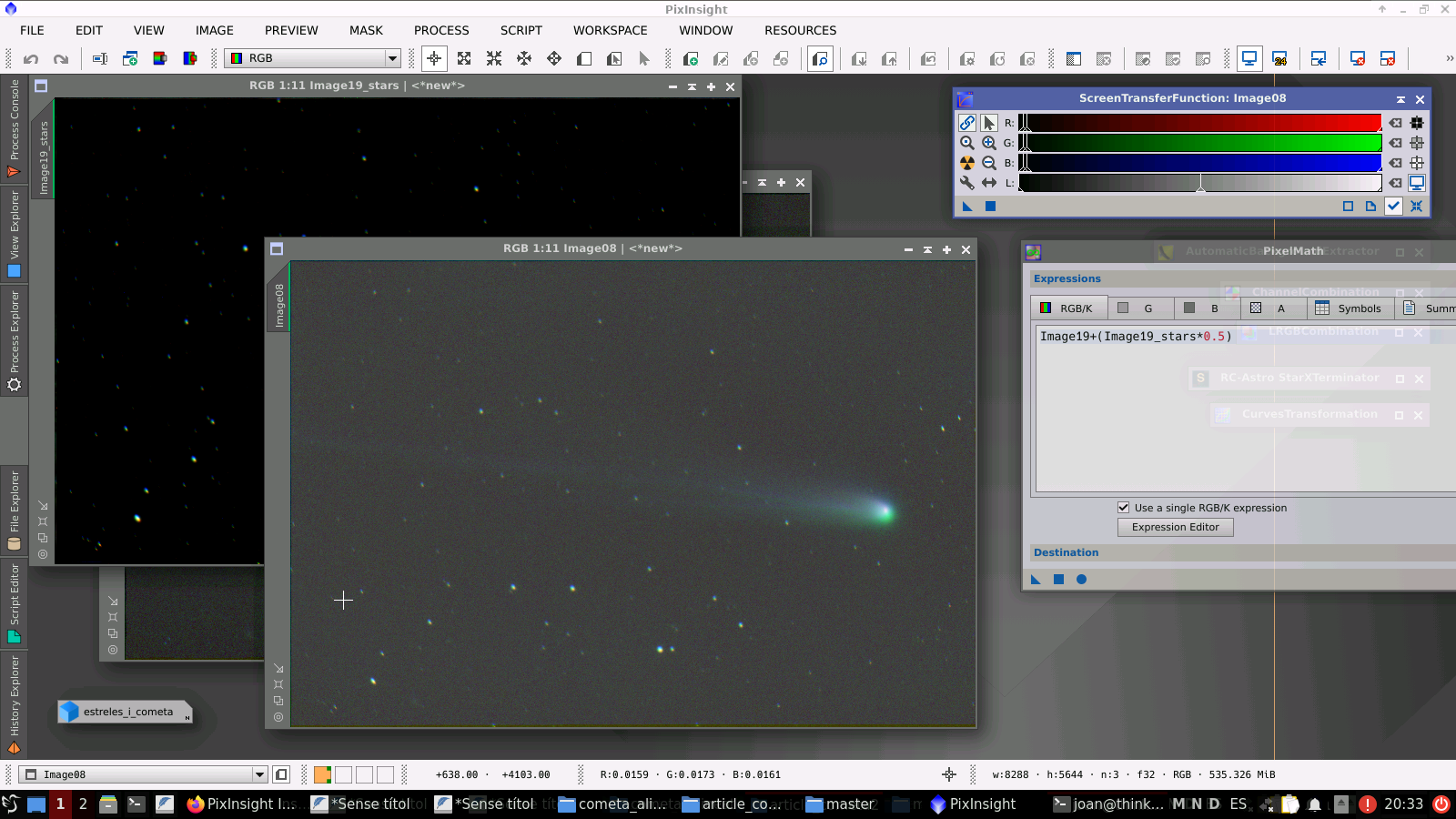Viewport: 1456px width, 819px height.
Task: Click the luminance L stretch slider bar
Action: (1199, 183)
